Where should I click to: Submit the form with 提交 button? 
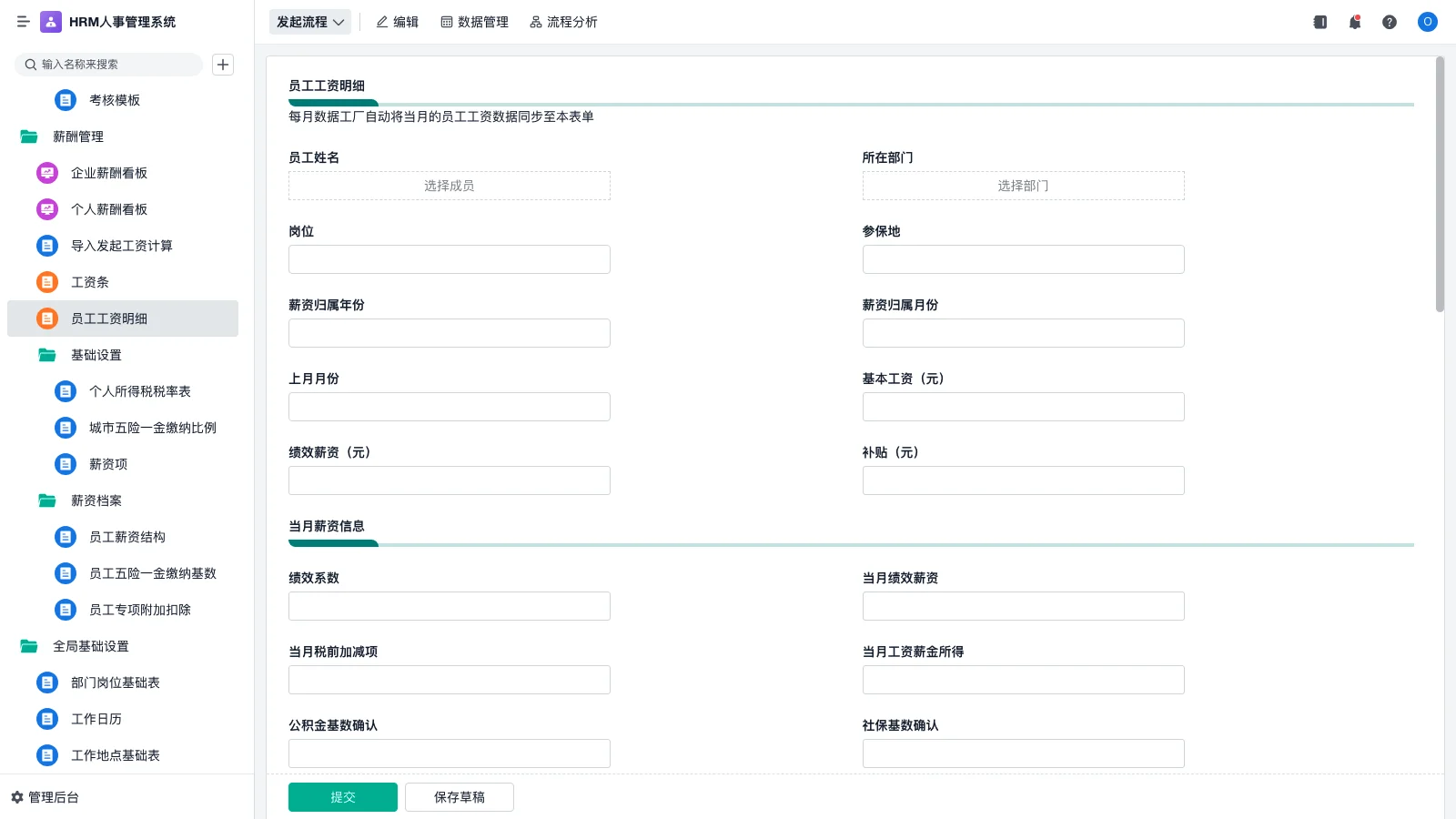[343, 796]
